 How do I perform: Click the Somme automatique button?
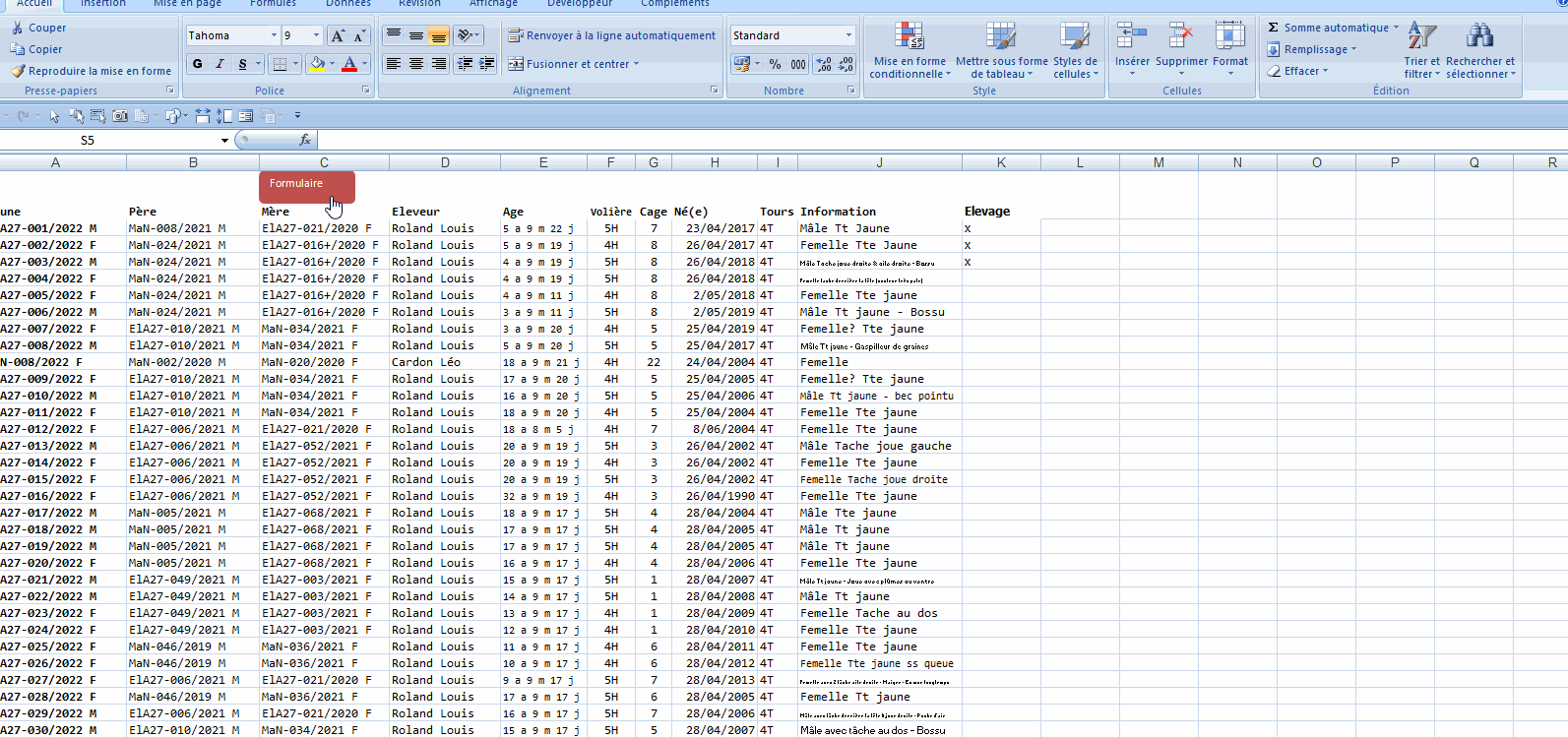(x=1327, y=28)
